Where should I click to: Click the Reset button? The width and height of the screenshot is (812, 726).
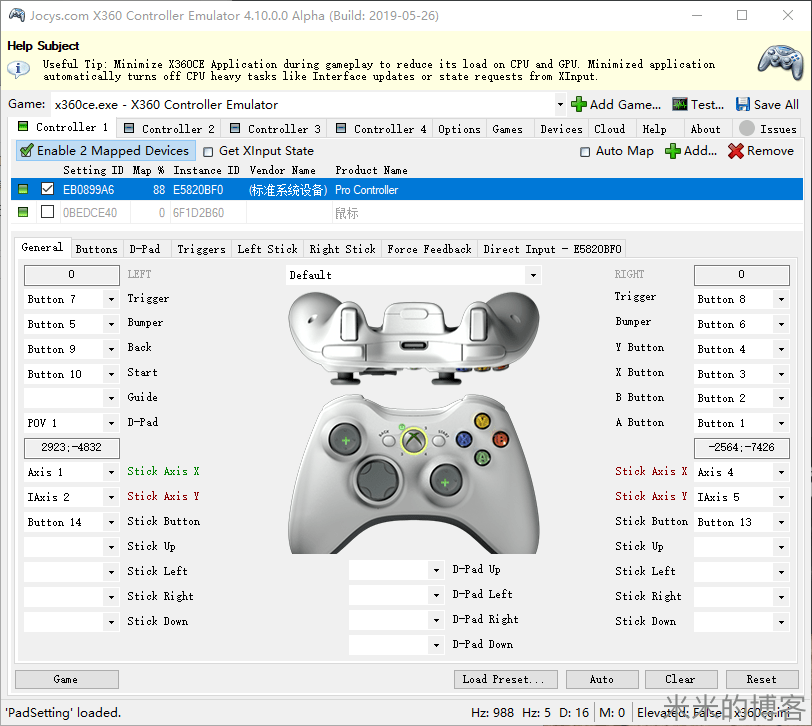[760, 679]
